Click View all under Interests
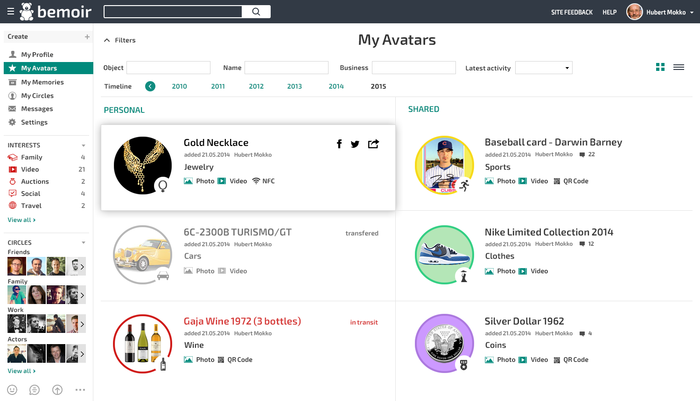This screenshot has height=401, width=700. (21, 219)
